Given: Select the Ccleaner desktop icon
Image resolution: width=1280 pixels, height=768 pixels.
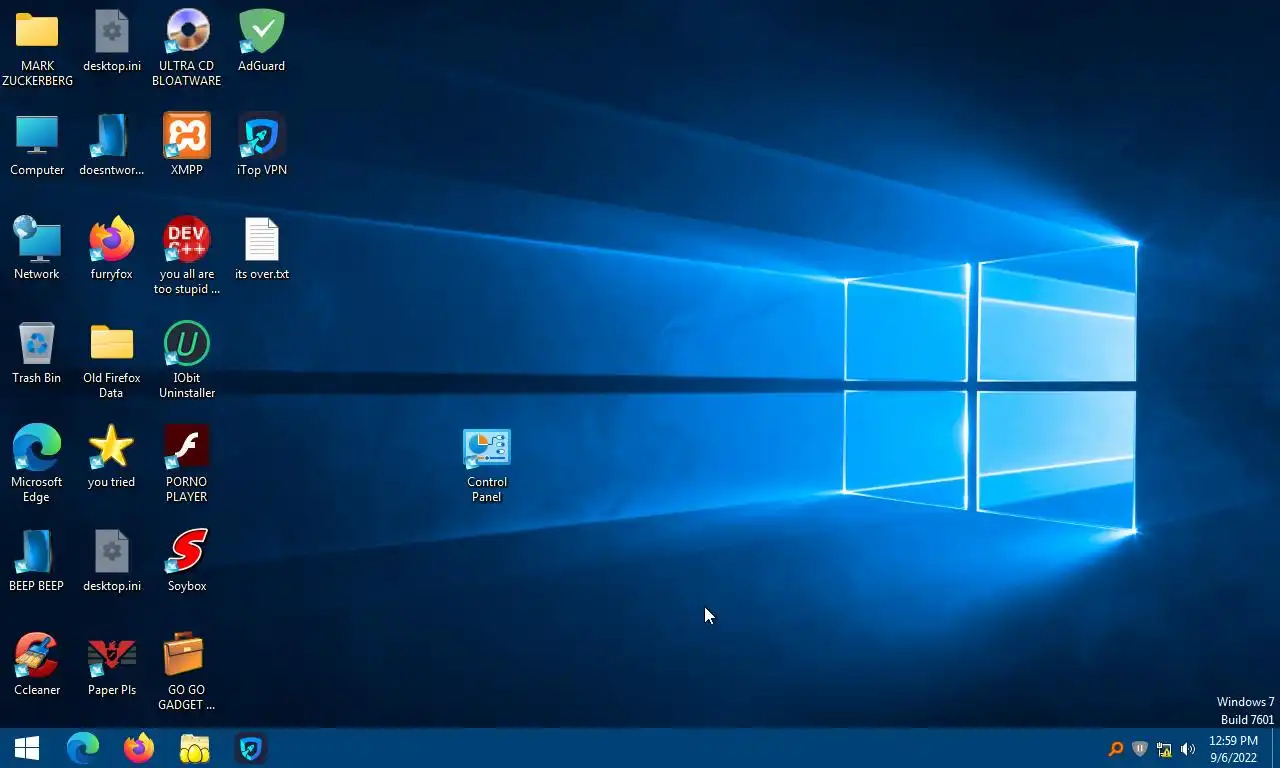Looking at the screenshot, I should pyautogui.click(x=37, y=656).
